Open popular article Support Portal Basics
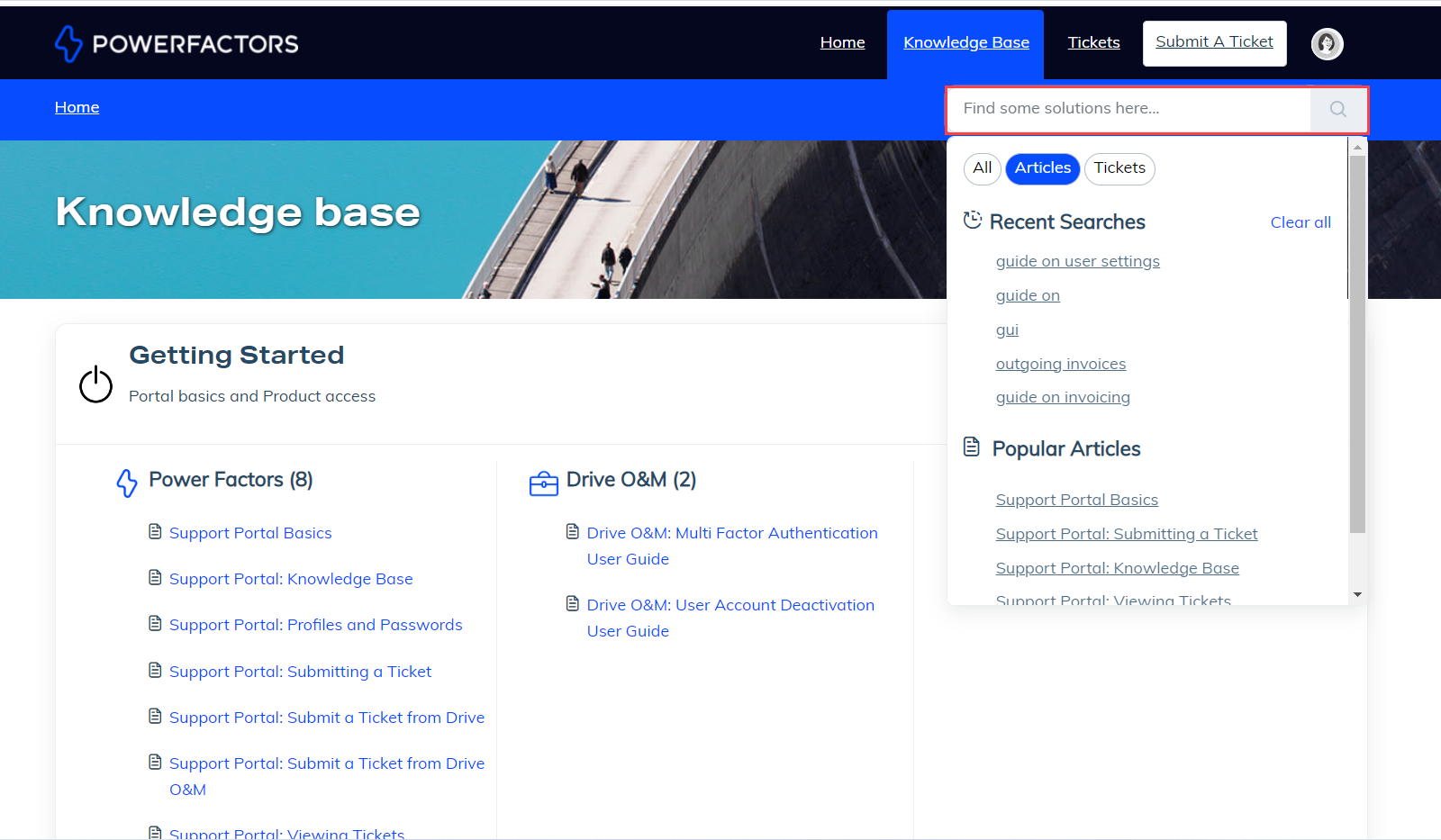The width and height of the screenshot is (1441, 840). (x=1076, y=500)
